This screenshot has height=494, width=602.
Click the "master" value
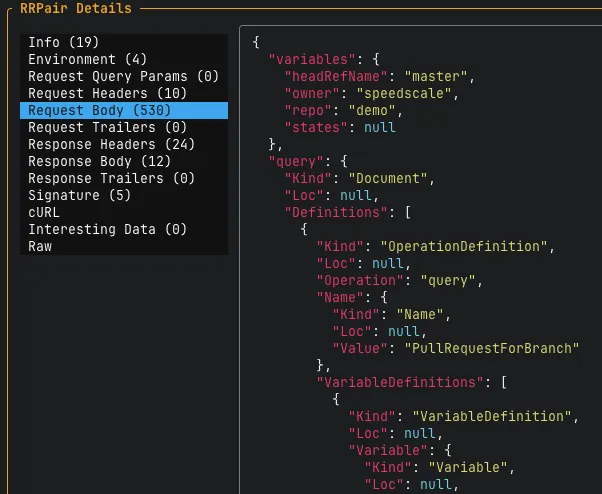click(x=435, y=76)
